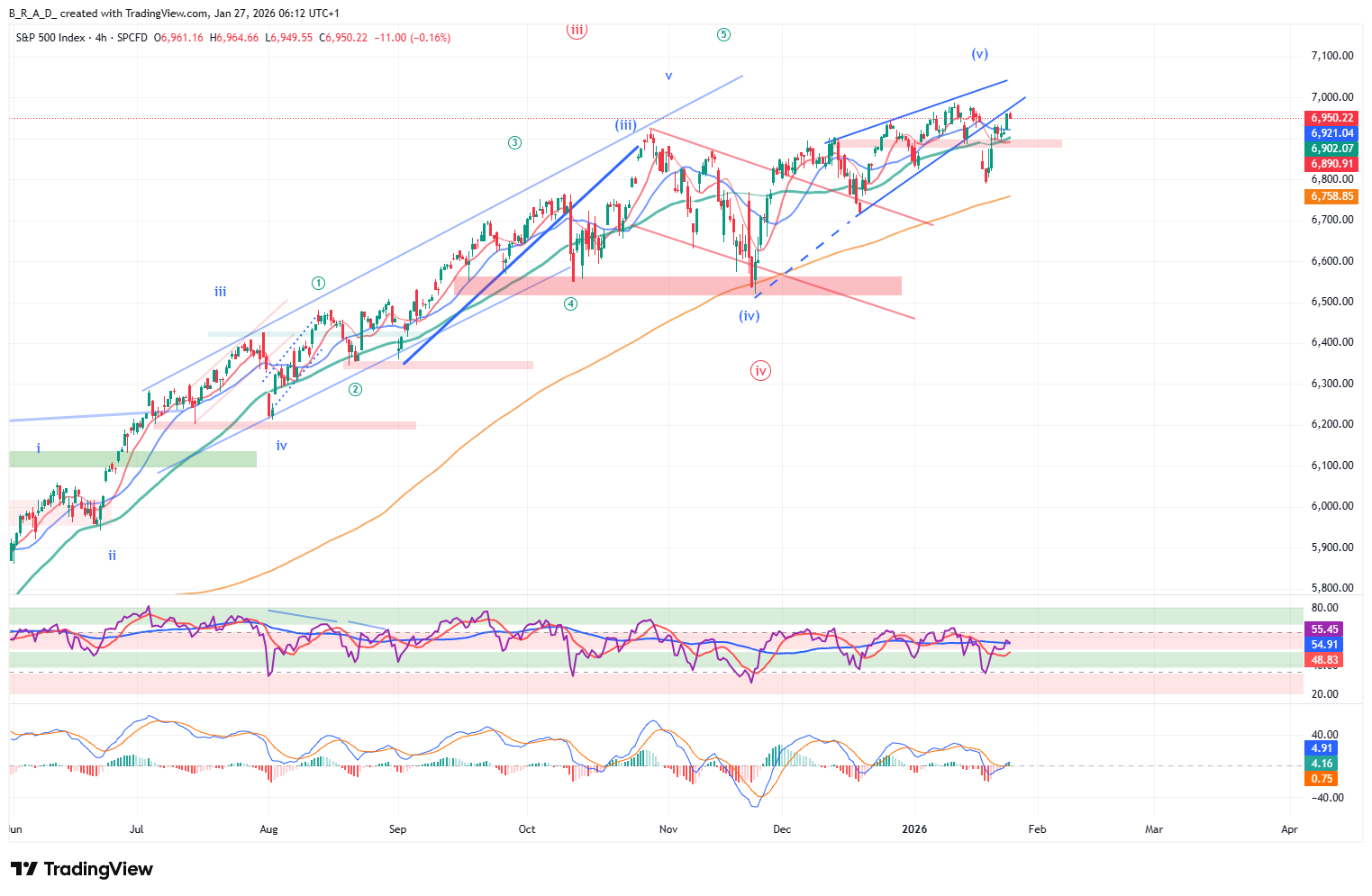Click the blue (iv) wave label
The width and height of the screenshot is (1372, 896).
749,316
